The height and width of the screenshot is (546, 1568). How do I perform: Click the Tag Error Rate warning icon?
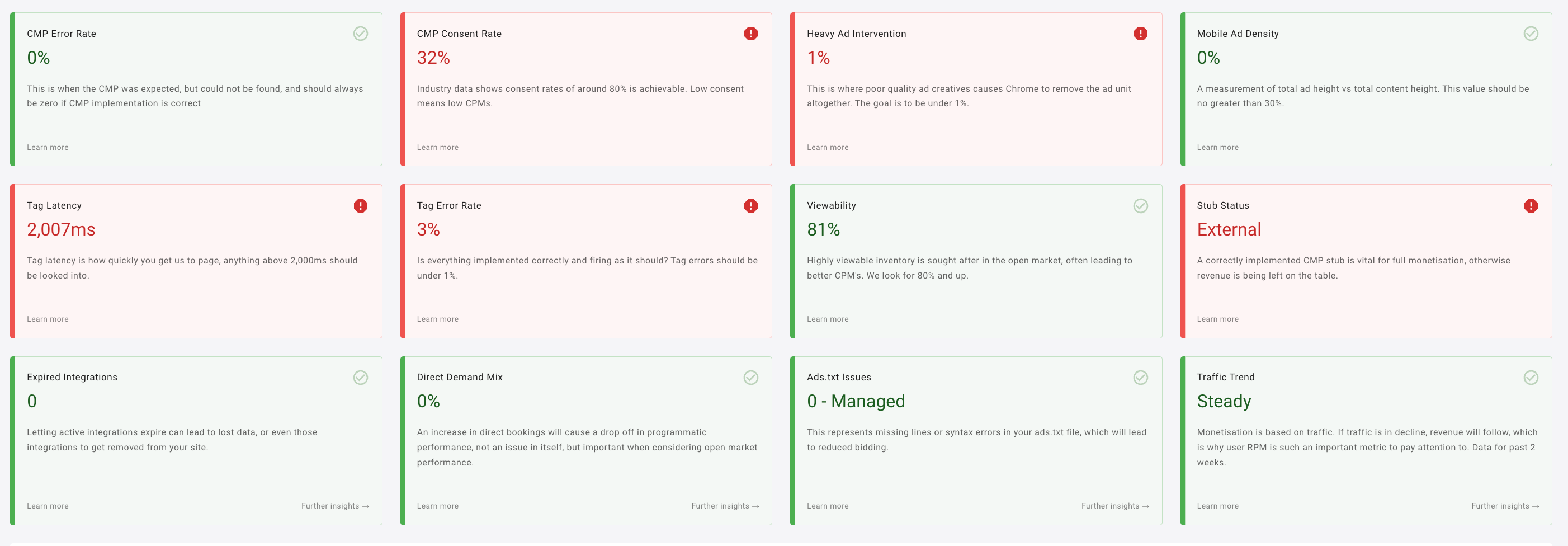750,206
